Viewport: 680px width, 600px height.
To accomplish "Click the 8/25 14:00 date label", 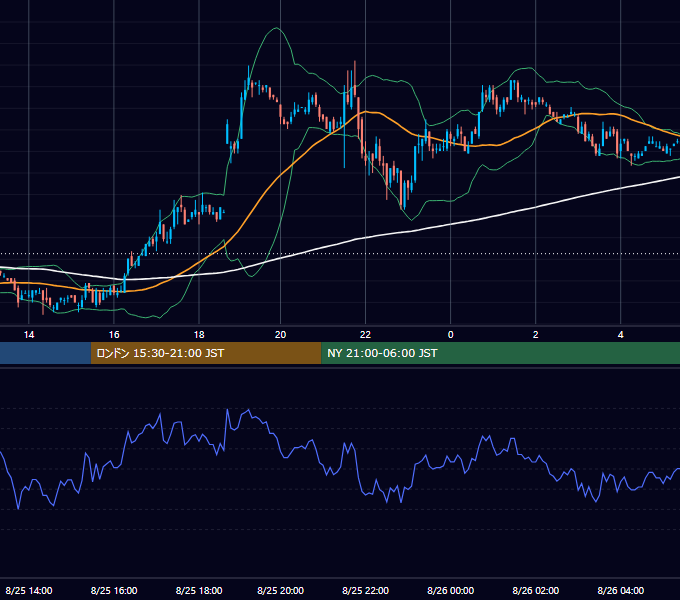I will point(29,590).
